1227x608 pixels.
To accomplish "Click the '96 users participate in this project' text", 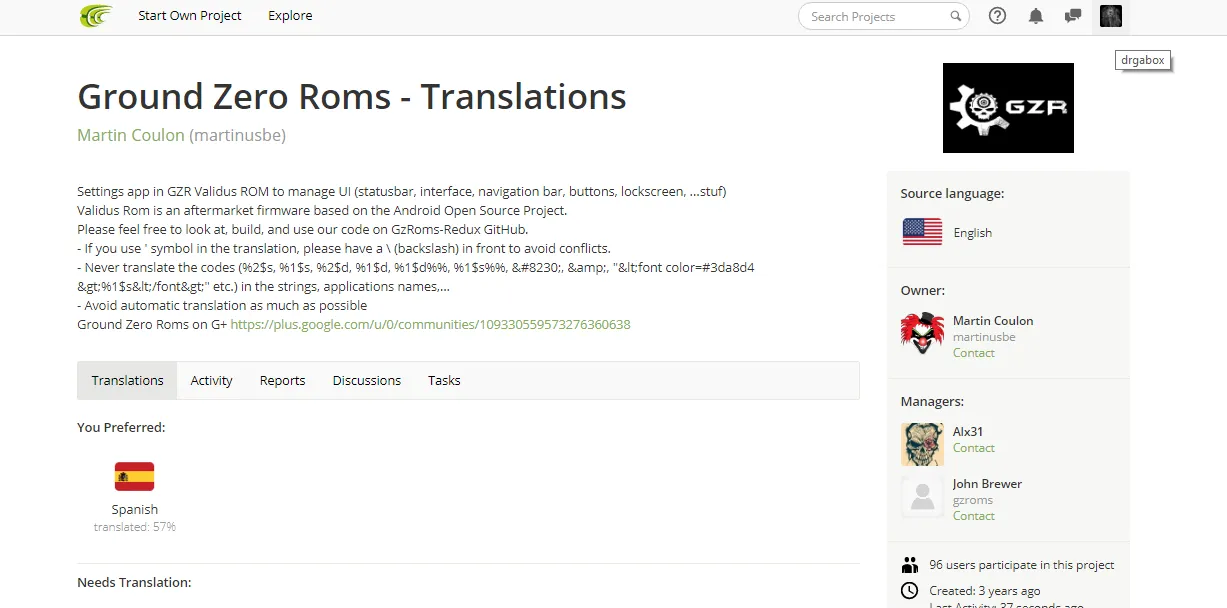I will click(1022, 565).
